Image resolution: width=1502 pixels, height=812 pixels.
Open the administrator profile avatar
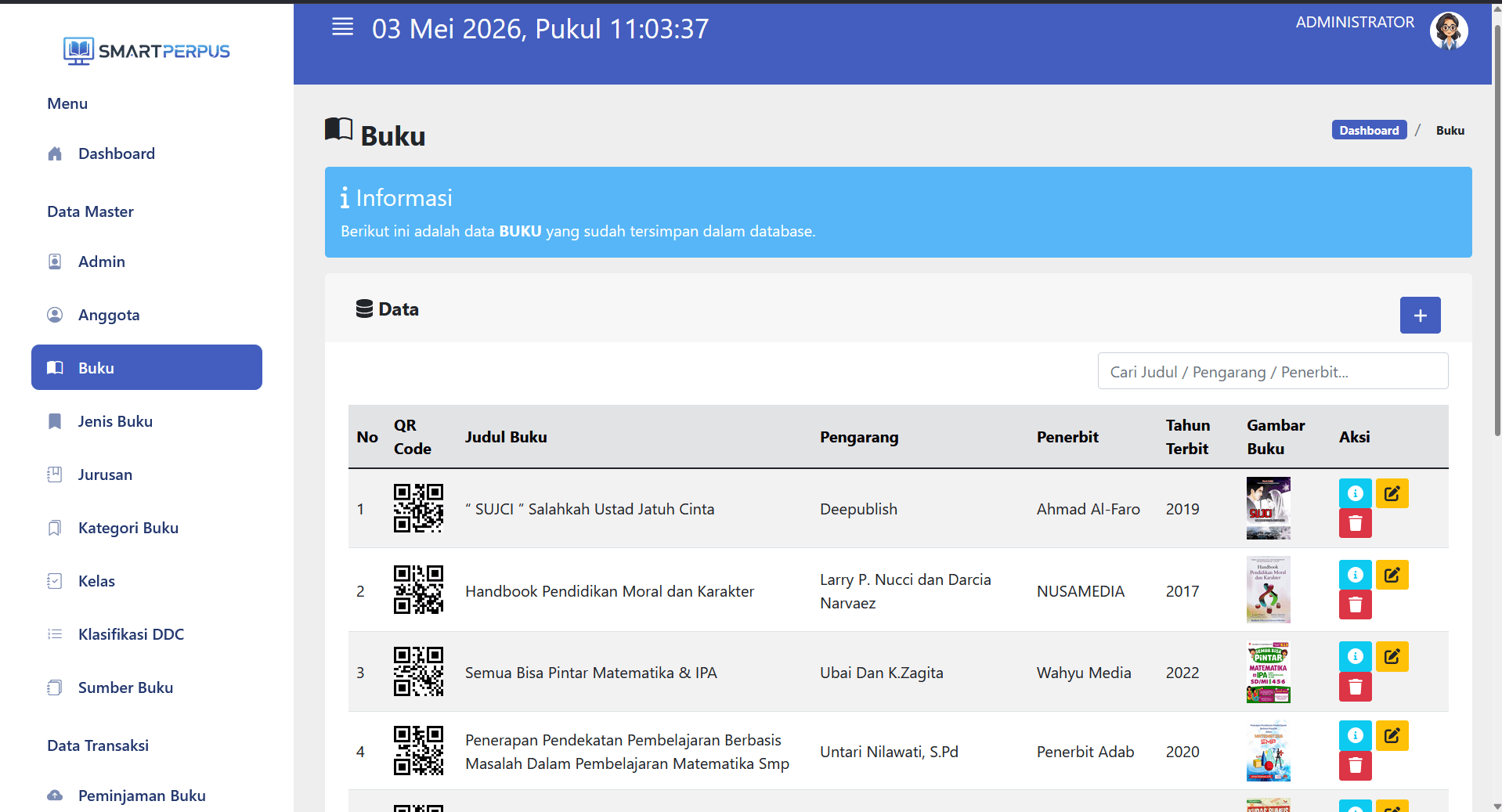pos(1449,31)
